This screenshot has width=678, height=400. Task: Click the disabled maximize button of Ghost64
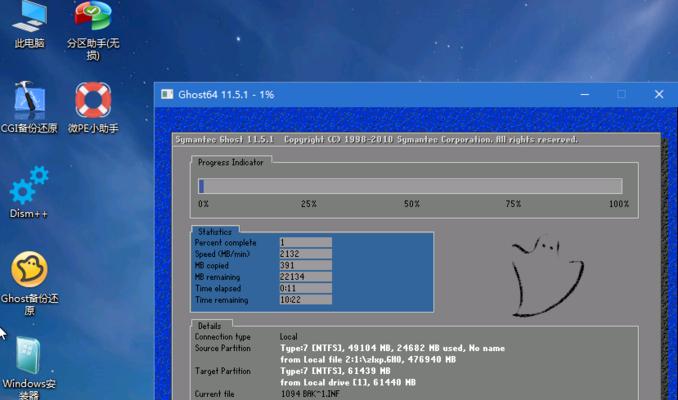pyautogui.click(x=621, y=94)
